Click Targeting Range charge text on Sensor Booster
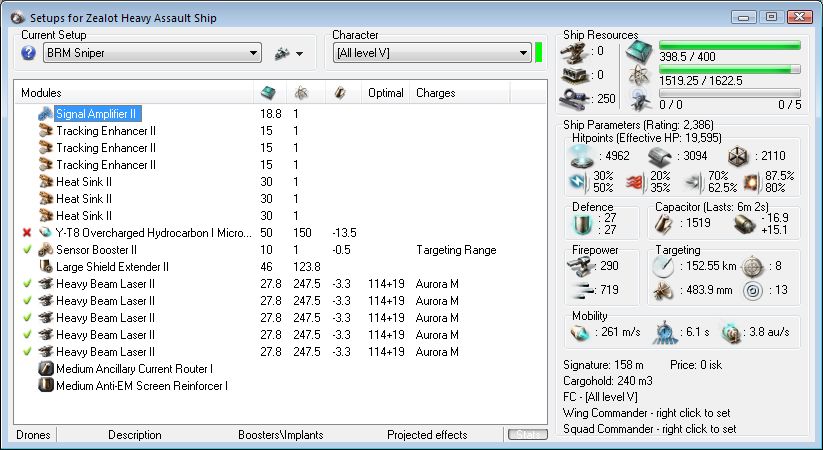This screenshot has height=450, width=823. pyautogui.click(x=456, y=250)
